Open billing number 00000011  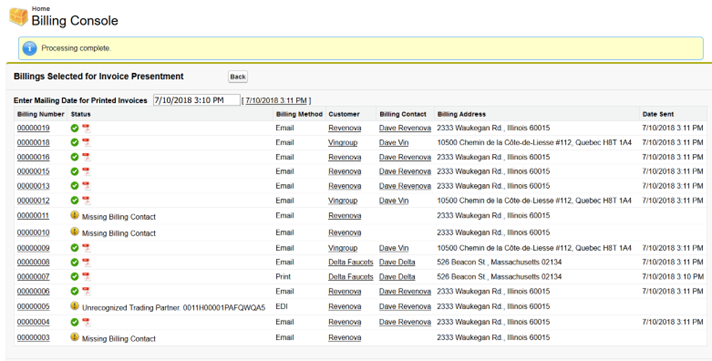tap(33, 216)
